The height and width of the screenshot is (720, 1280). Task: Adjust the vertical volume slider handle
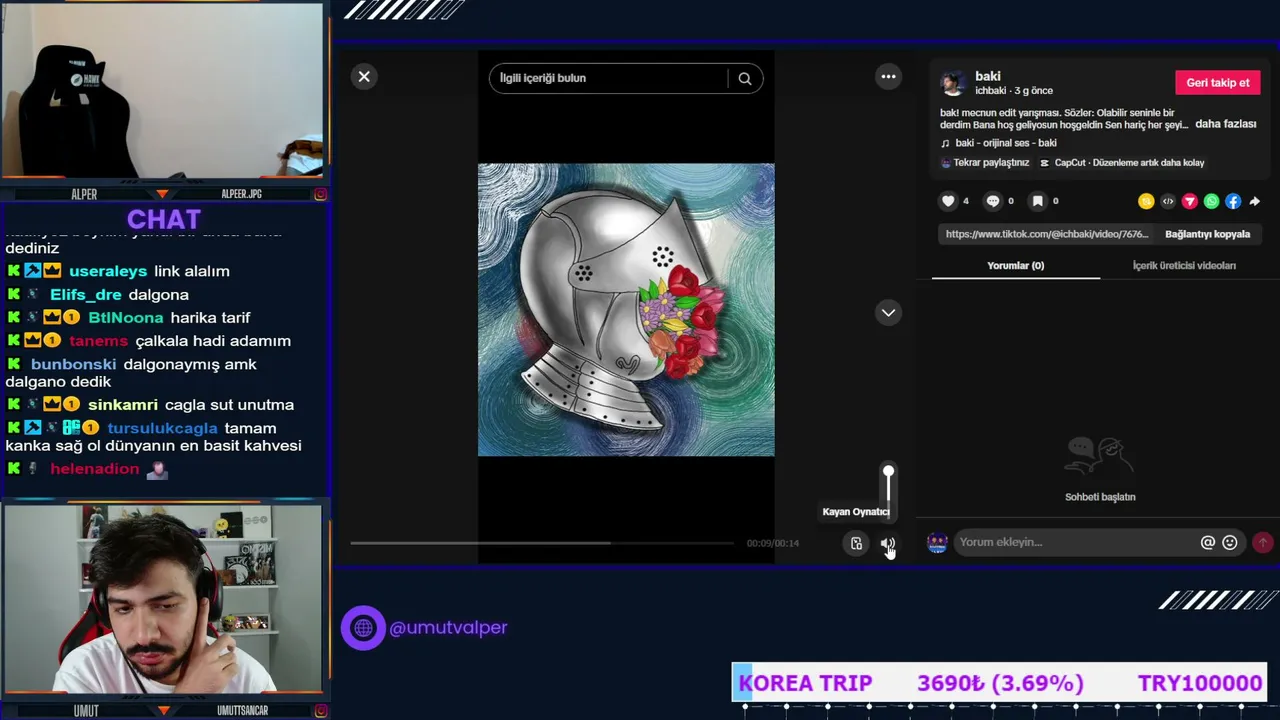tap(888, 471)
